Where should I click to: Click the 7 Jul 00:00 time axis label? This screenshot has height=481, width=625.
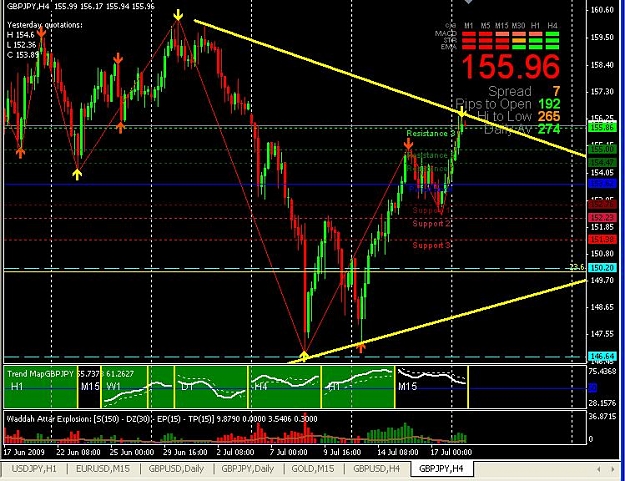[288, 452]
